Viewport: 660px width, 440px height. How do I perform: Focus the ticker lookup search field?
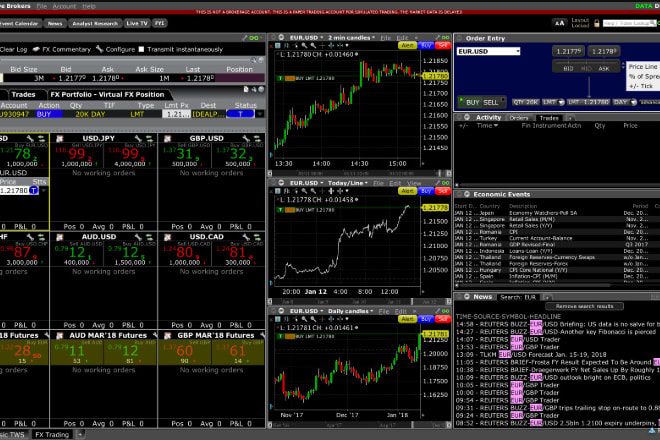click(x=629, y=24)
